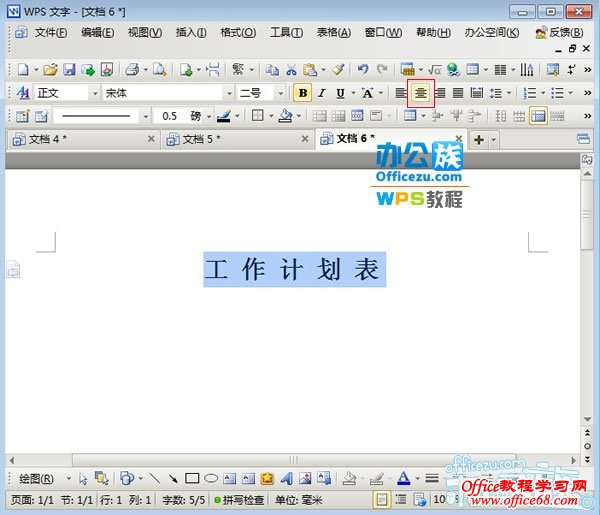Save document with the floppy disk icon
Screen dimensions: 600x515
coord(69,70)
